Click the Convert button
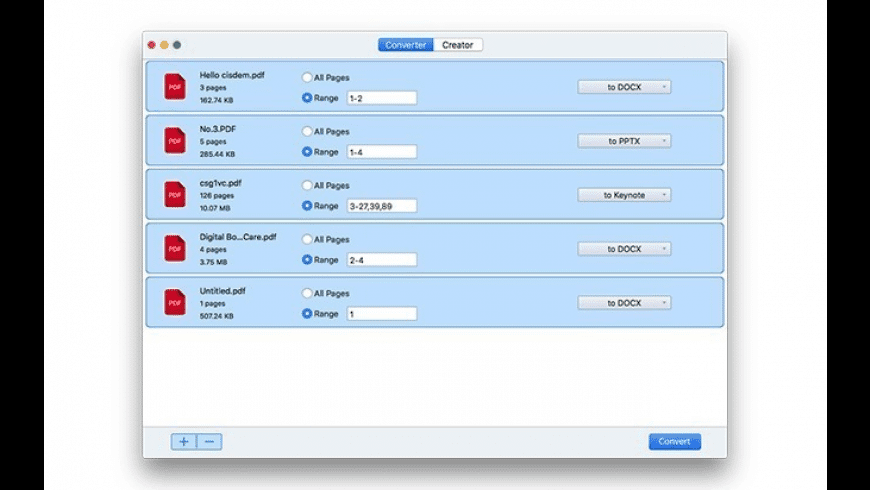The image size is (870, 490). pos(675,442)
